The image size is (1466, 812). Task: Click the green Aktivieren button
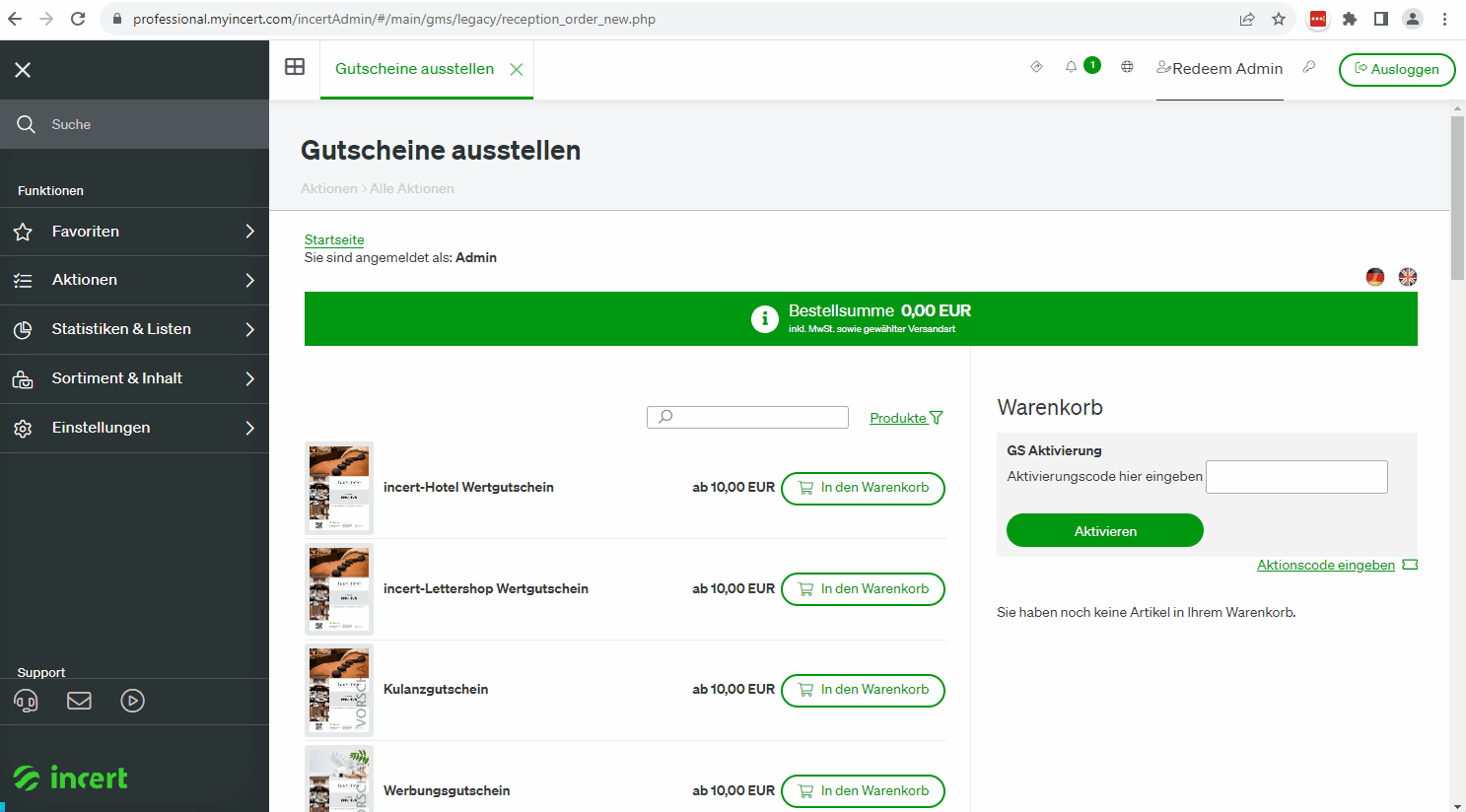[x=1105, y=530]
